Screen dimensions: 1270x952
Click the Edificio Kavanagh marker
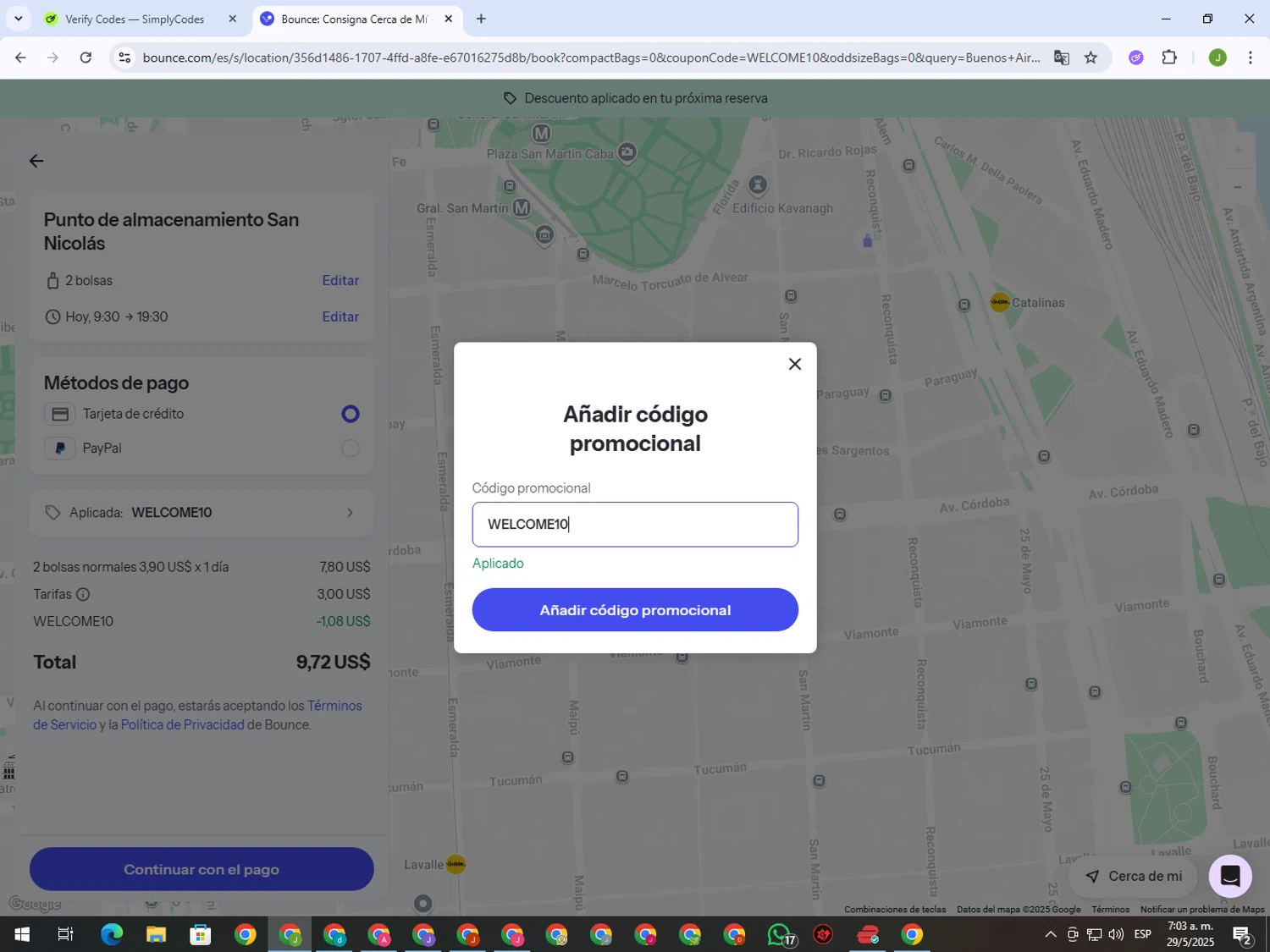coord(758,184)
